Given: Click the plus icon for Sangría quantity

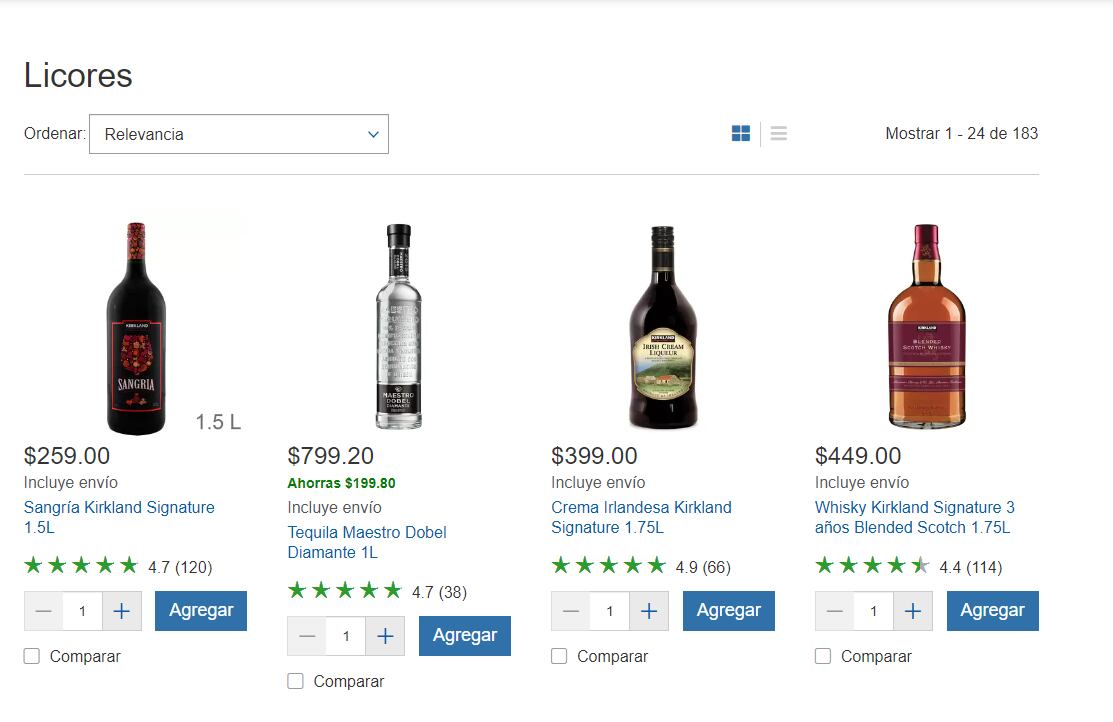Looking at the screenshot, I should [120, 610].
